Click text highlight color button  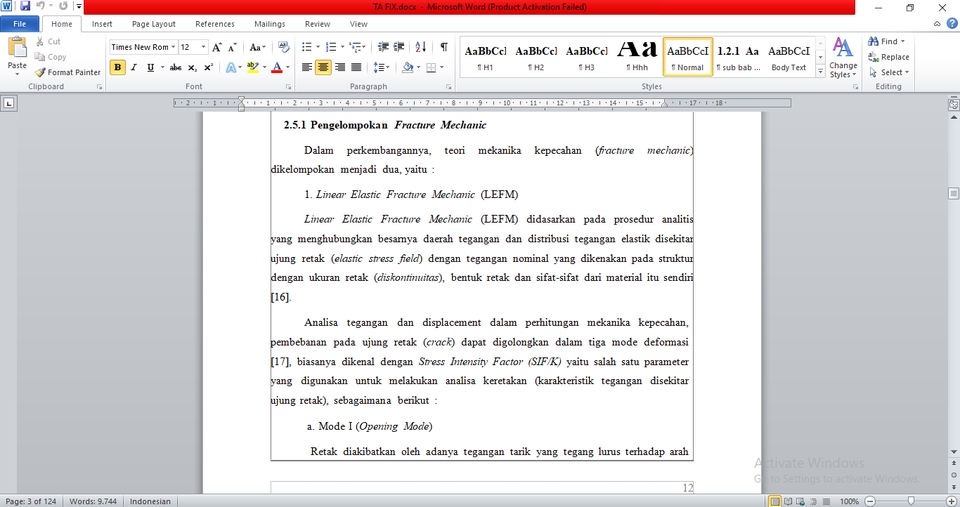pos(253,67)
